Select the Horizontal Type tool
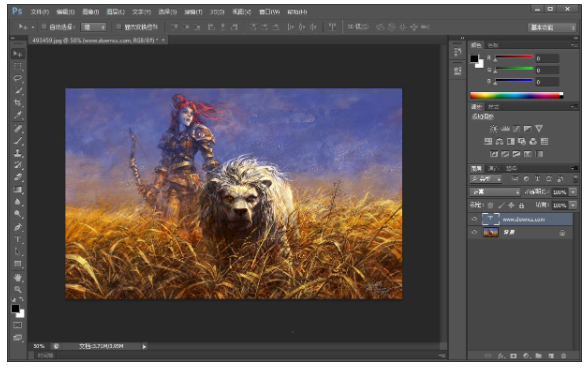This screenshot has width=584, height=370. [18, 239]
